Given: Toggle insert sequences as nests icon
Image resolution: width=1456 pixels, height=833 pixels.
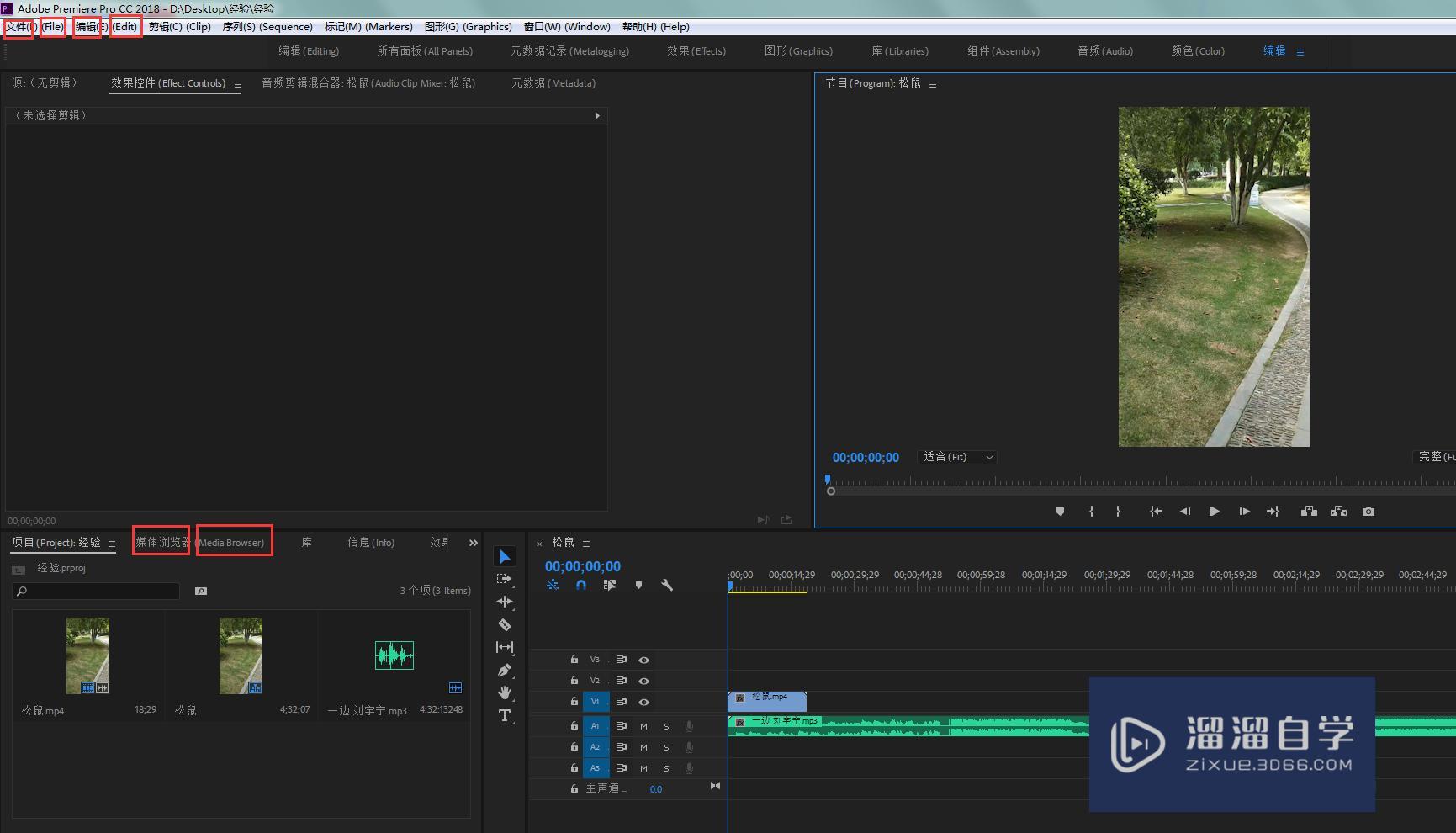Looking at the screenshot, I should point(553,585).
